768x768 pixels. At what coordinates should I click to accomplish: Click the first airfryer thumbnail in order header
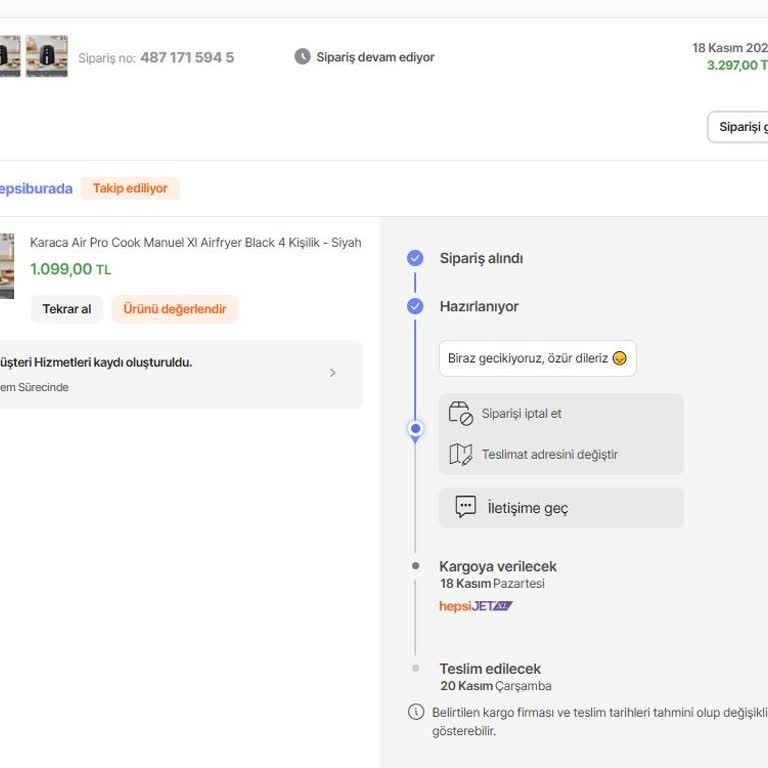point(10,56)
